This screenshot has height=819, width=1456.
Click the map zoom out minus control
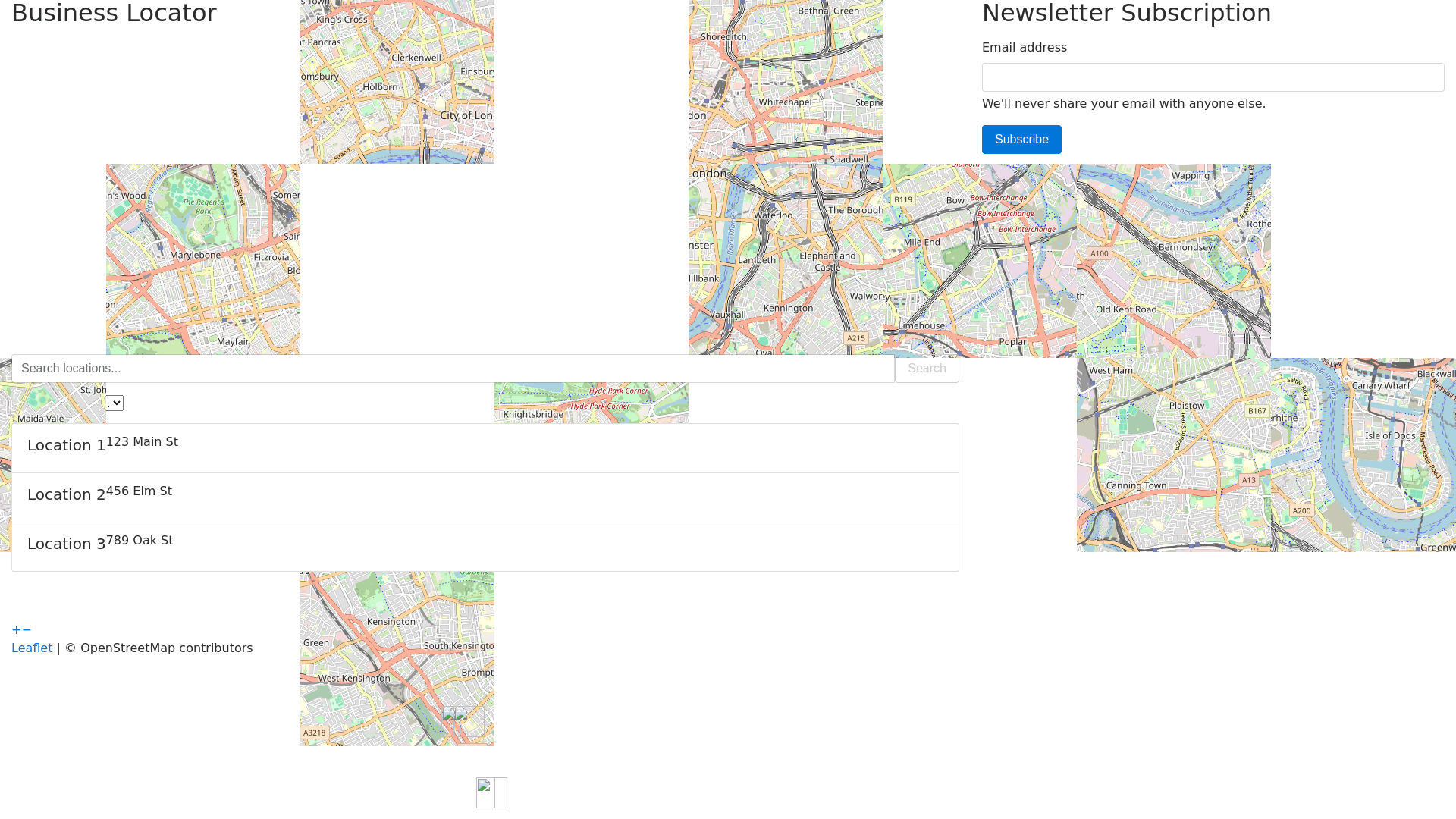pyautogui.click(x=27, y=630)
